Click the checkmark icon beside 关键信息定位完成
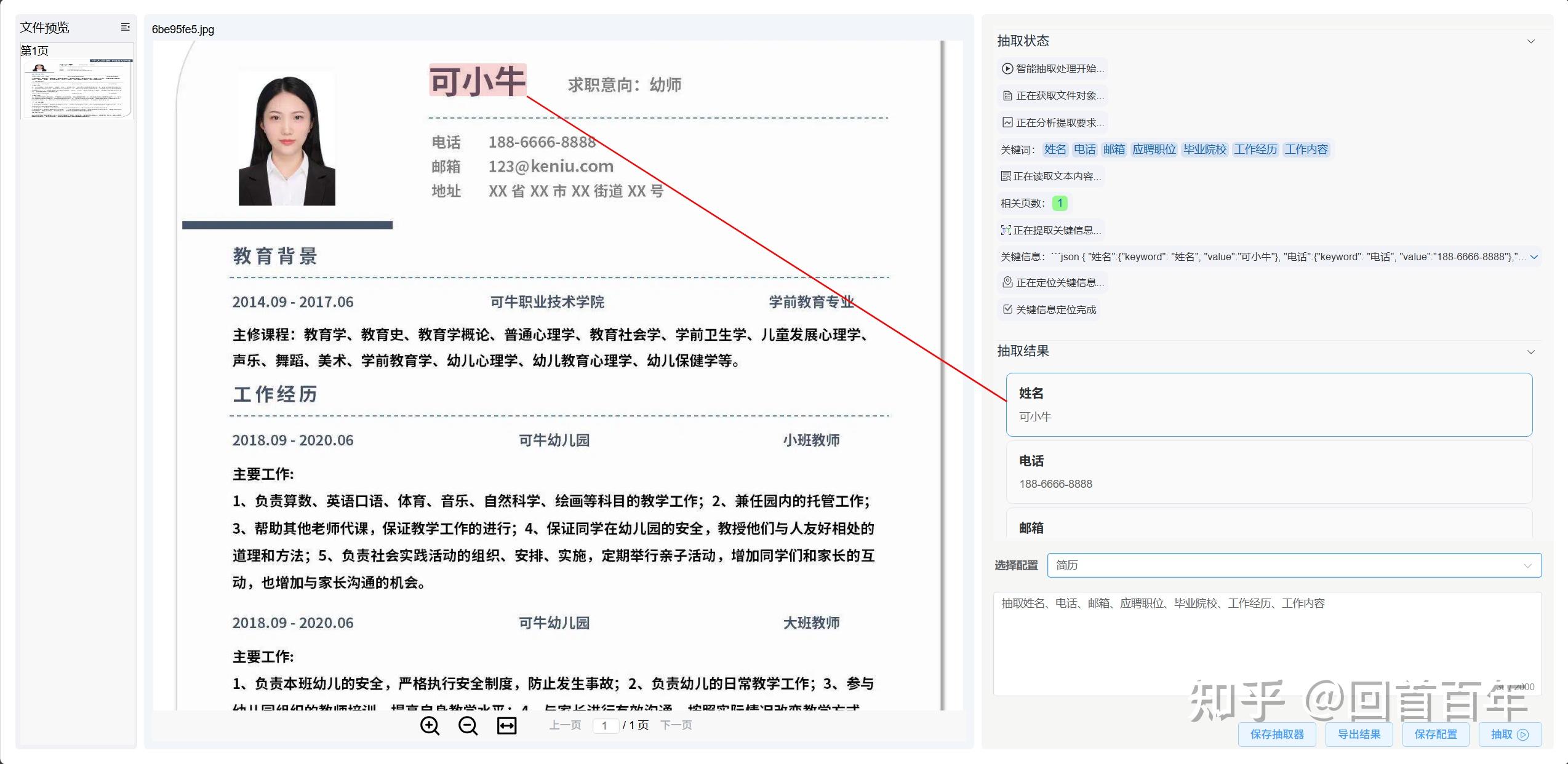Image resolution: width=1568 pixels, height=764 pixels. pos(1007,309)
